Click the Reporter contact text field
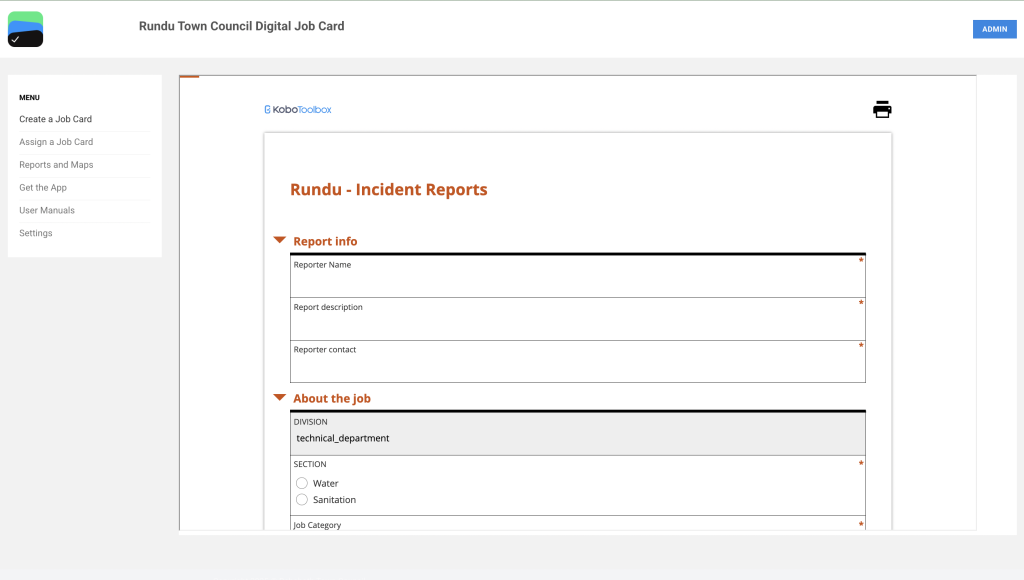This screenshot has height=580, width=1024. pos(577,368)
